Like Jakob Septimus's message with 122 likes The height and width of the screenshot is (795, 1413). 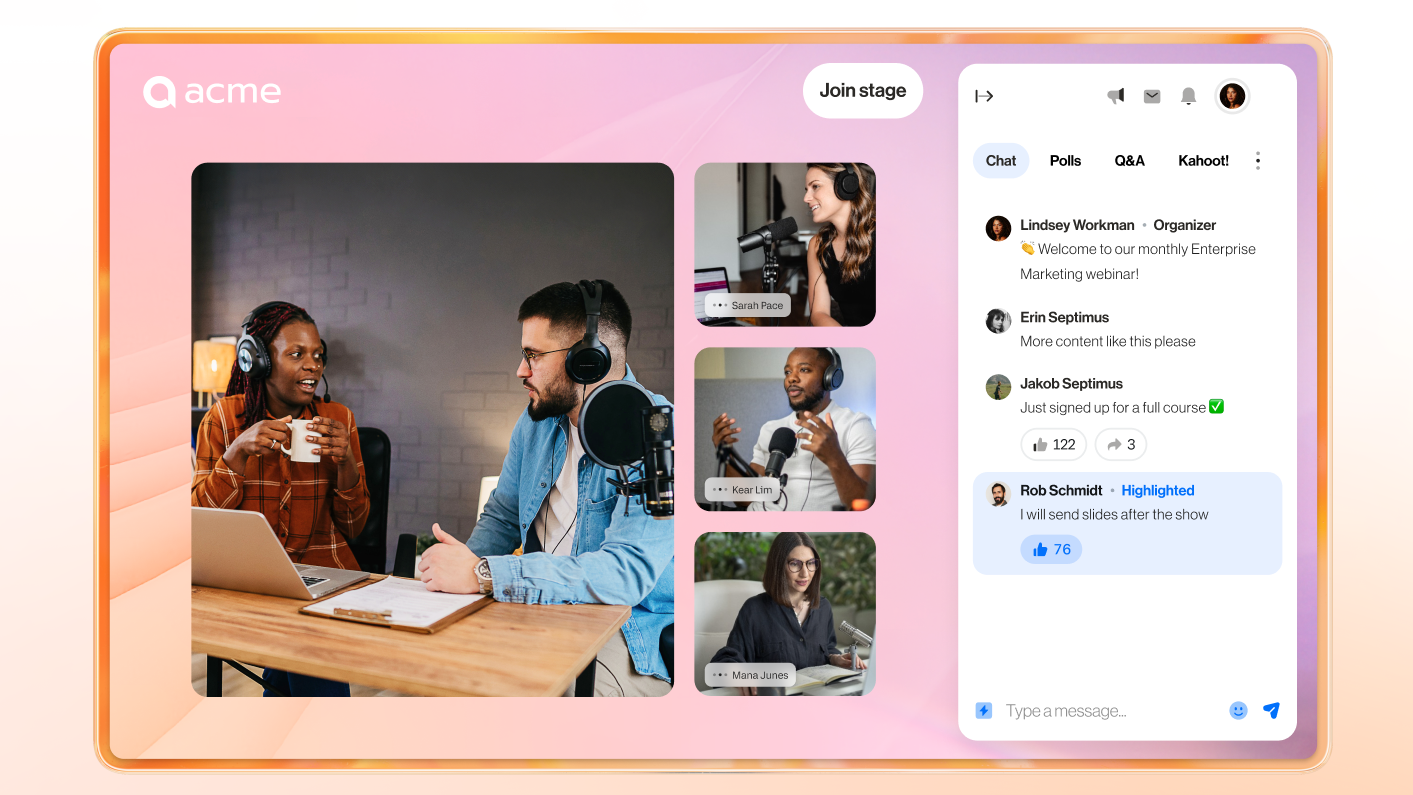point(1053,444)
